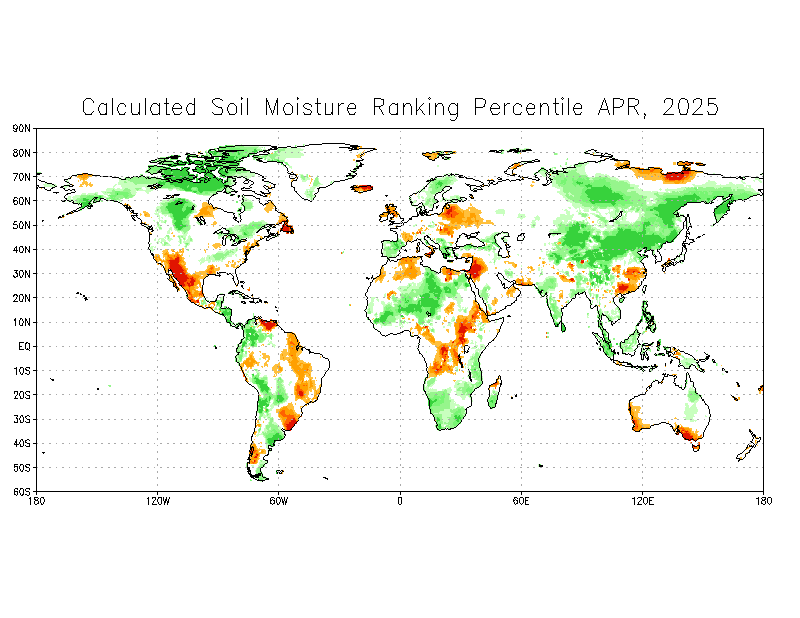
Task: Click the 50S latitude label
Action: coord(22,468)
